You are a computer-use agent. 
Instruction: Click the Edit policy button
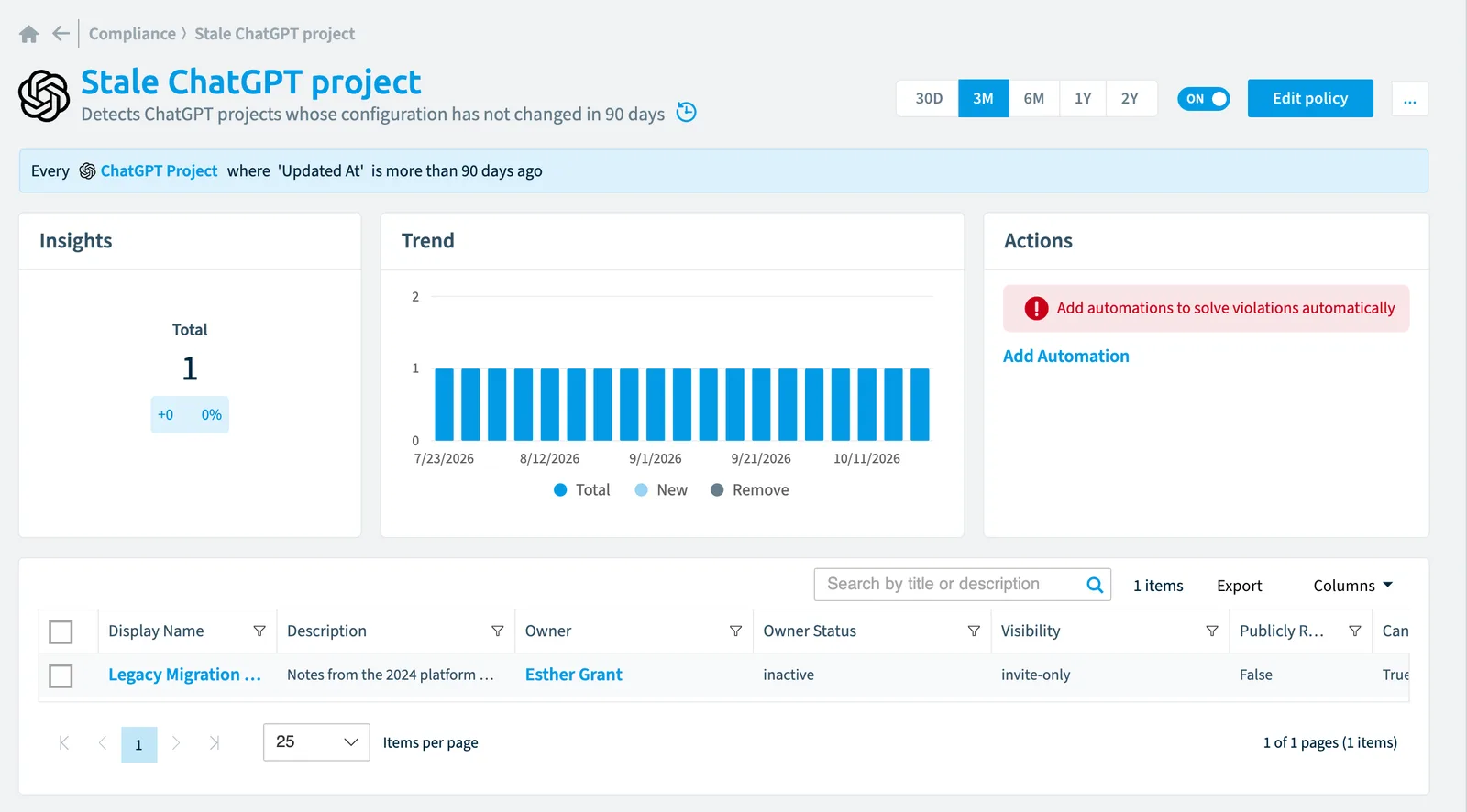click(x=1310, y=98)
